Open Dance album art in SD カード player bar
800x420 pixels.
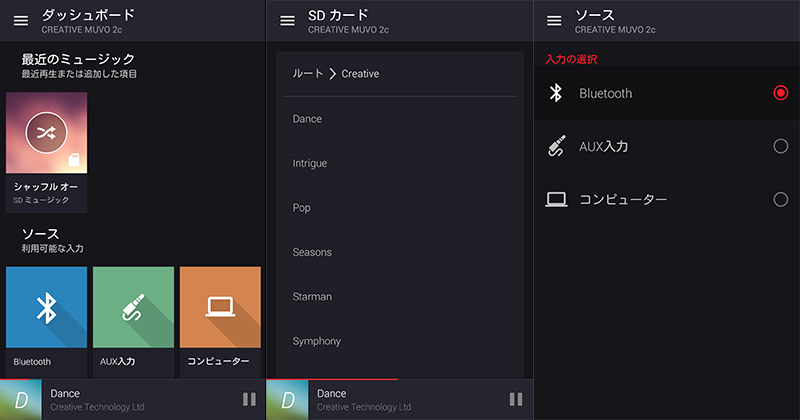point(287,400)
